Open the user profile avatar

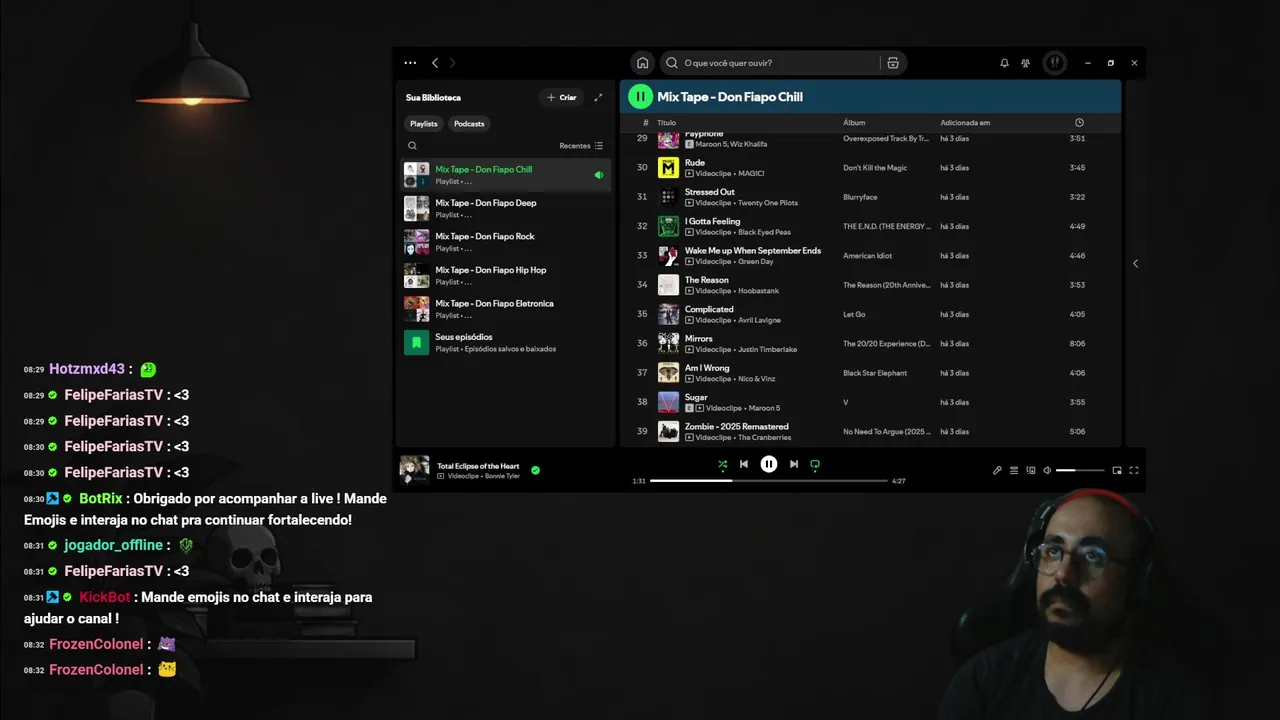(1054, 63)
